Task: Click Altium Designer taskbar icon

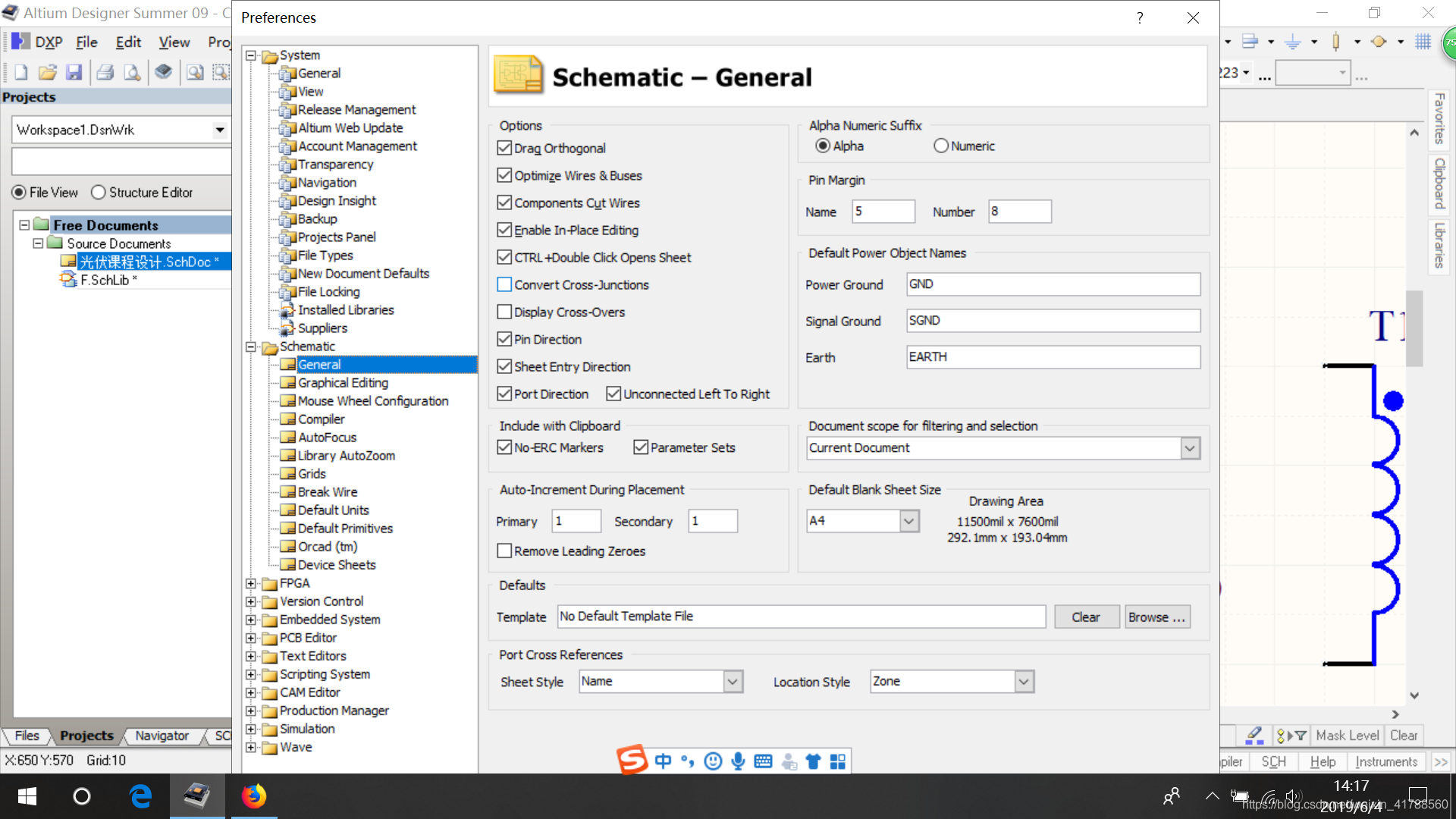Action: [196, 796]
